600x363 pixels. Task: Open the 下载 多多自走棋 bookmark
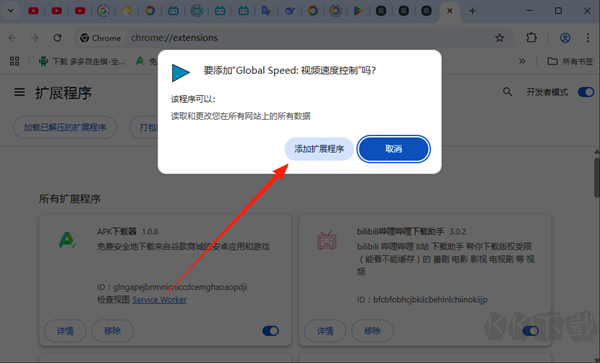(x=82, y=61)
